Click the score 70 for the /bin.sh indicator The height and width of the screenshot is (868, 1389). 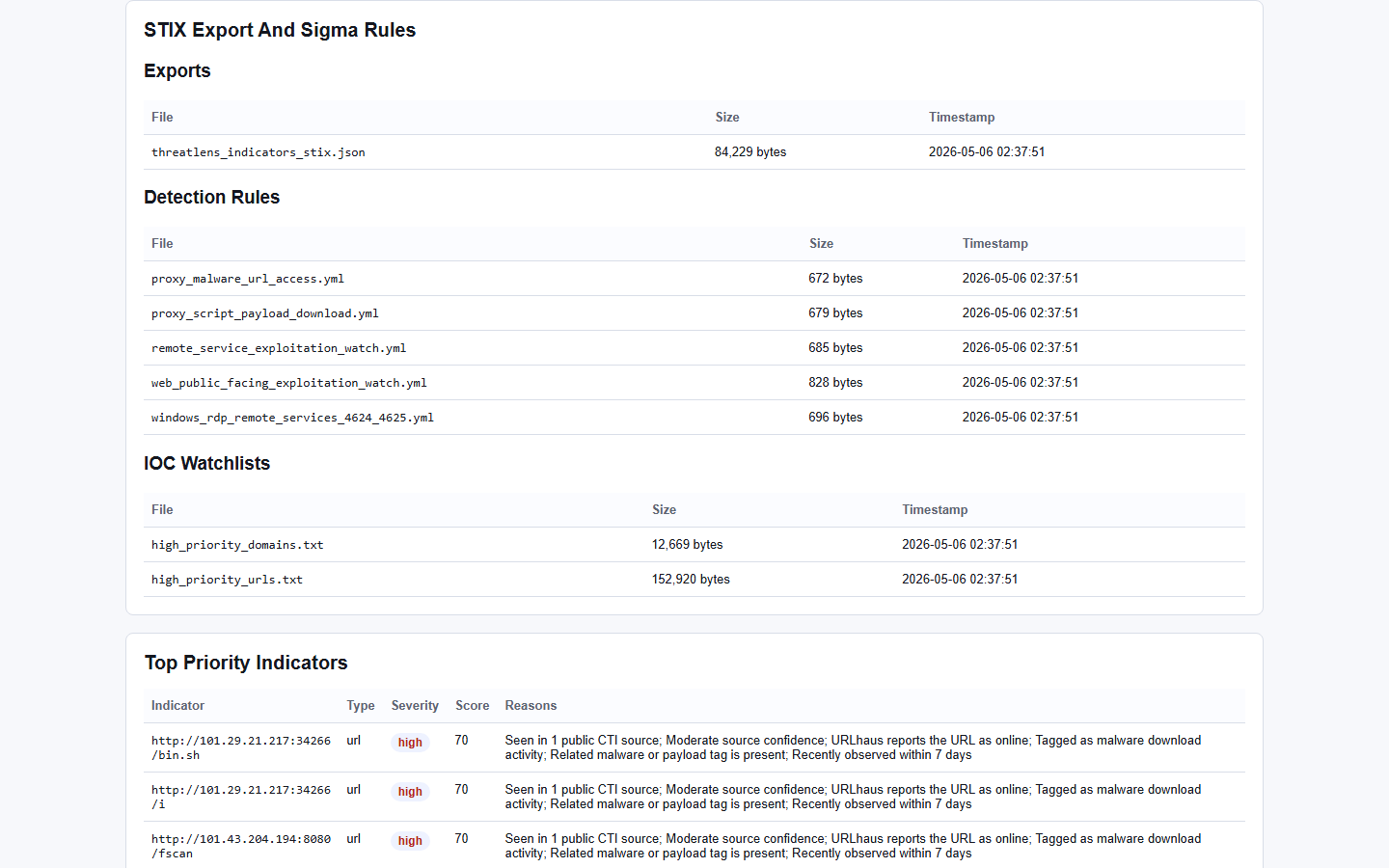point(462,741)
